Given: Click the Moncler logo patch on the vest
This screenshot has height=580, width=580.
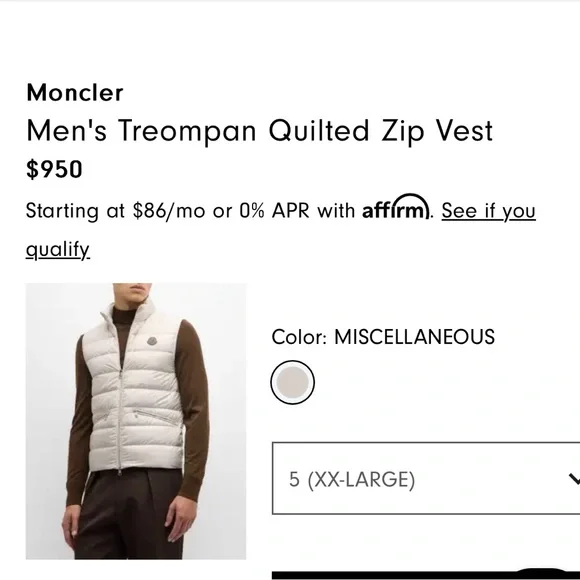Looking at the screenshot, I should 153,341.
